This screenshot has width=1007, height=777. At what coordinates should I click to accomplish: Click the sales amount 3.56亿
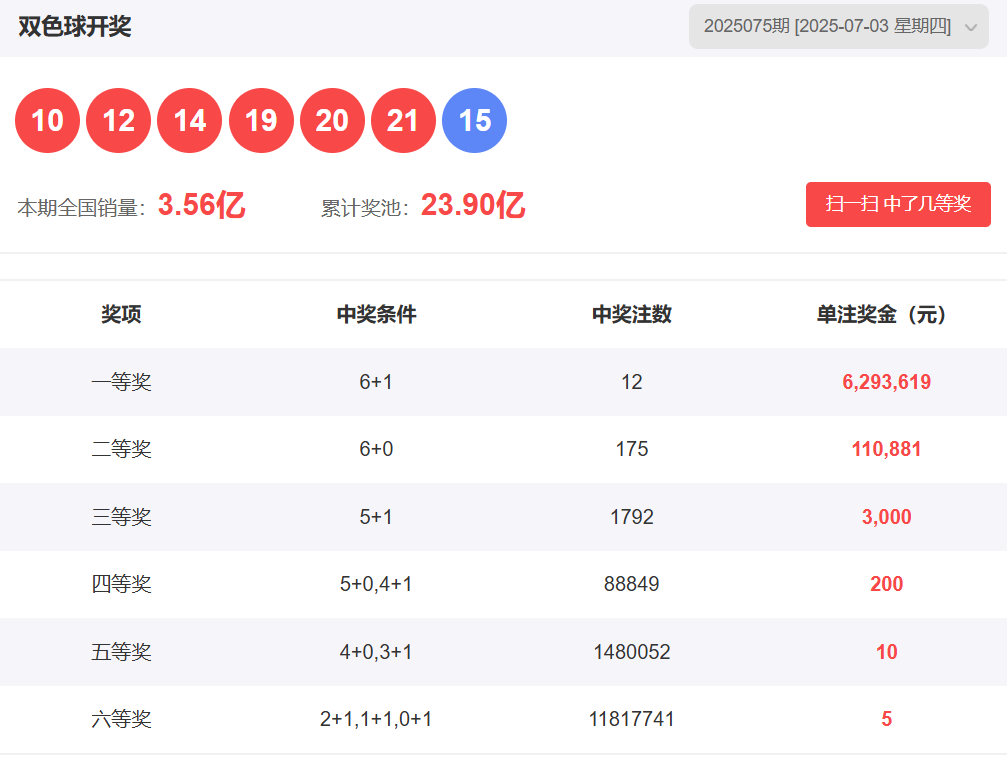click(x=202, y=205)
